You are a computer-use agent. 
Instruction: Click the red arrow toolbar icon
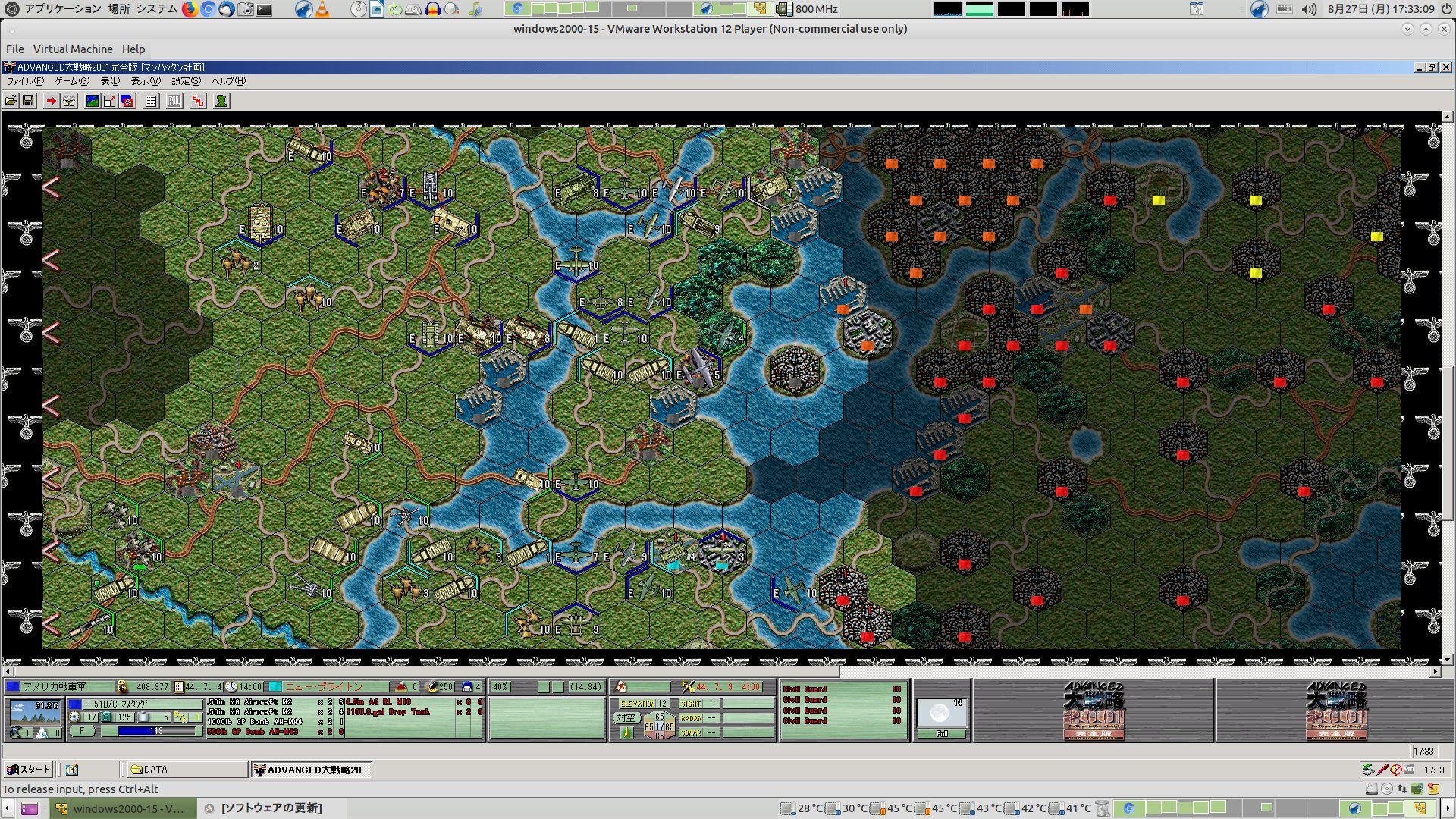(51, 101)
